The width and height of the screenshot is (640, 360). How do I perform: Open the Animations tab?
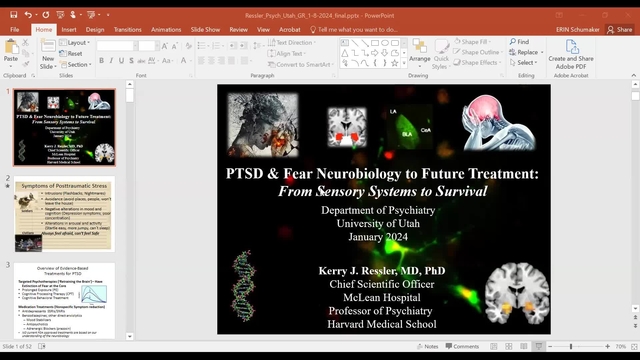tap(166, 29)
